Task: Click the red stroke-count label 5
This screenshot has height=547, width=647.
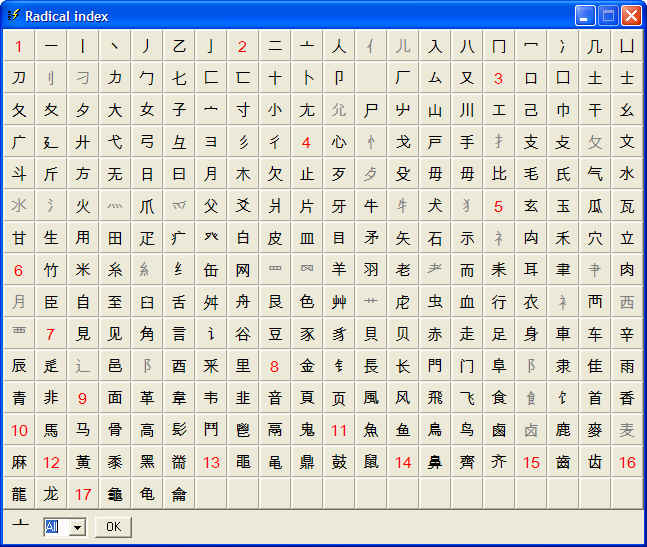Action: point(499,206)
